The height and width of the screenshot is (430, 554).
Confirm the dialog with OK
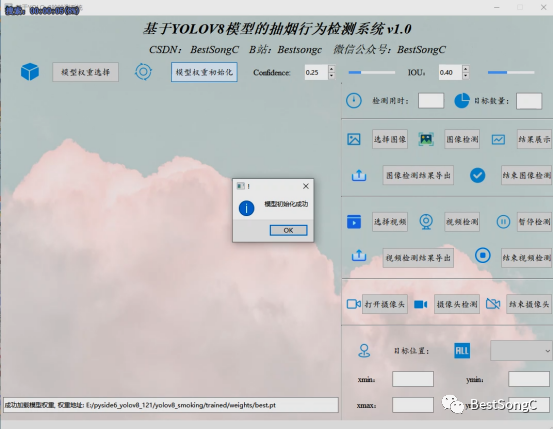click(x=288, y=230)
